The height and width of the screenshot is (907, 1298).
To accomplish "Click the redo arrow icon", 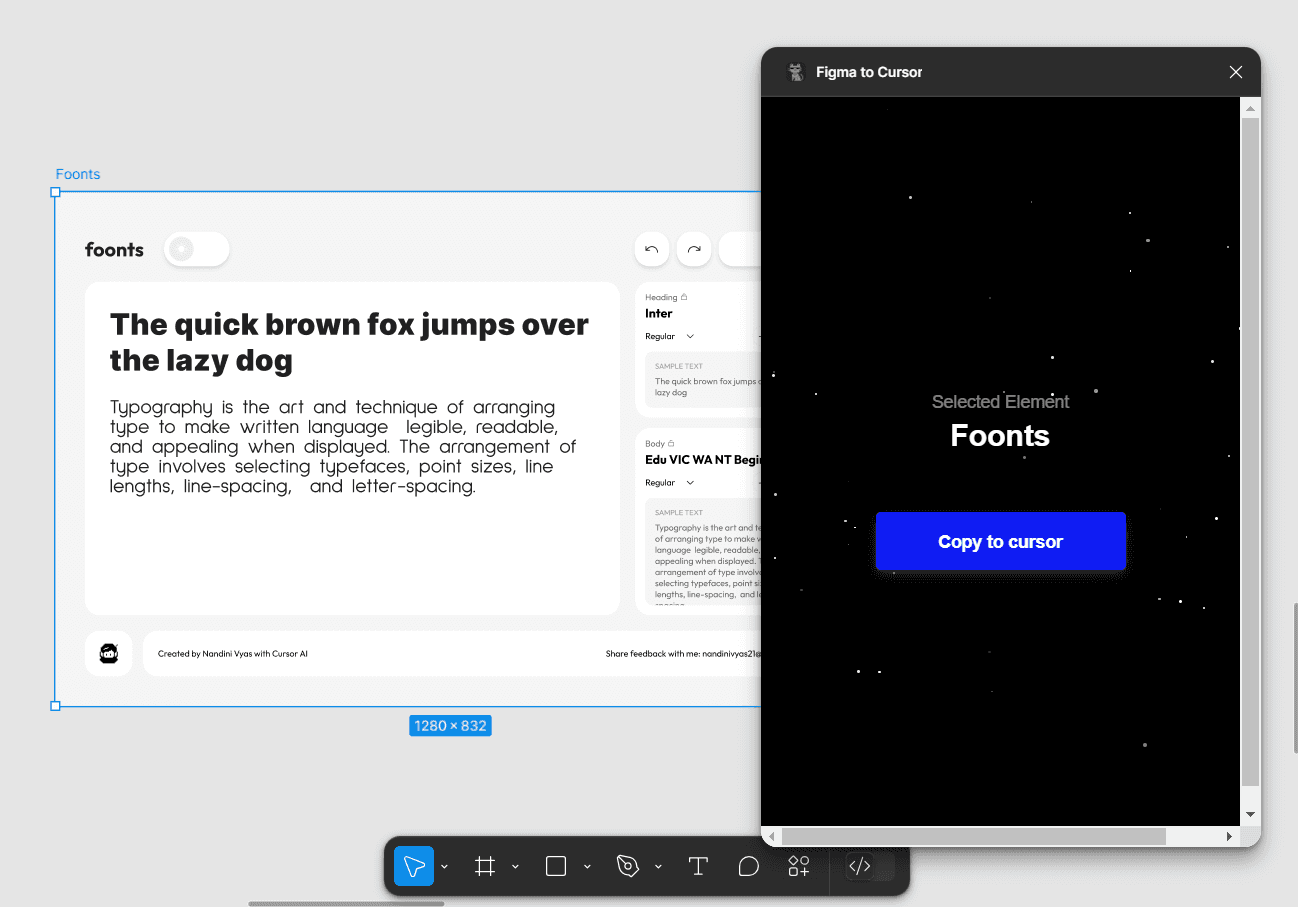I will pos(694,249).
